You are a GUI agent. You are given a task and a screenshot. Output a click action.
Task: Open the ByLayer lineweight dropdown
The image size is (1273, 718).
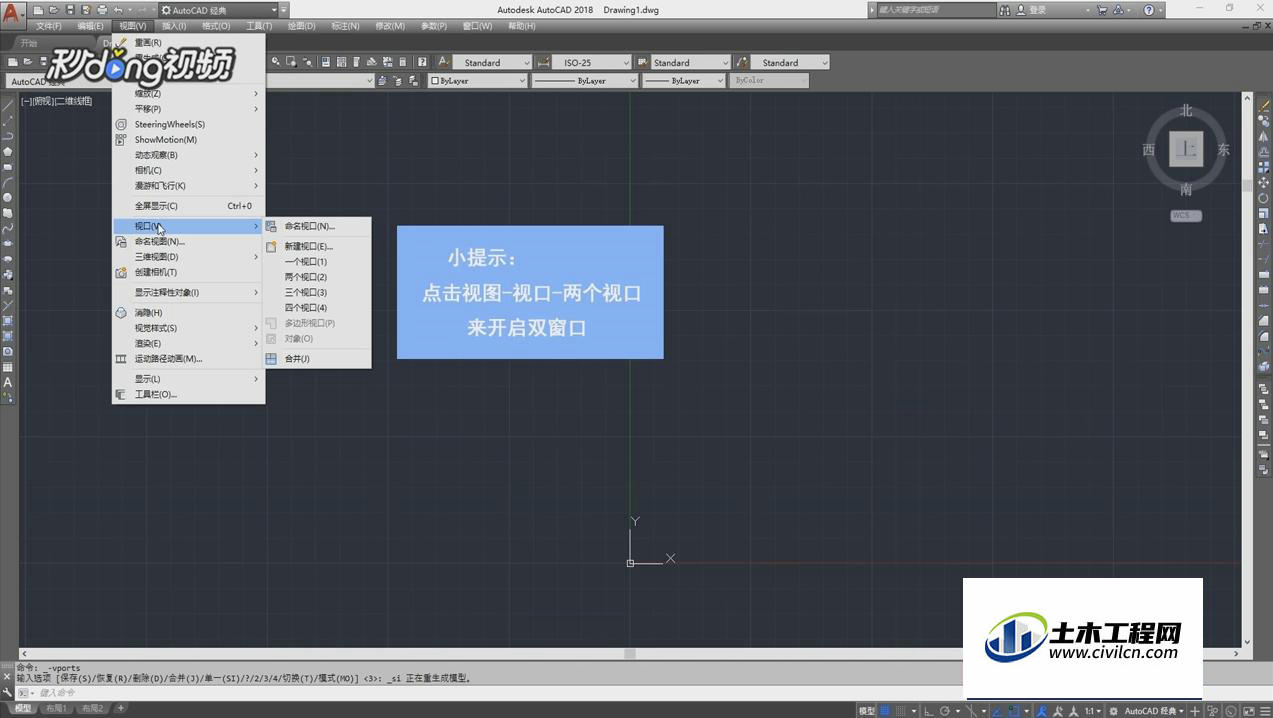[683, 81]
